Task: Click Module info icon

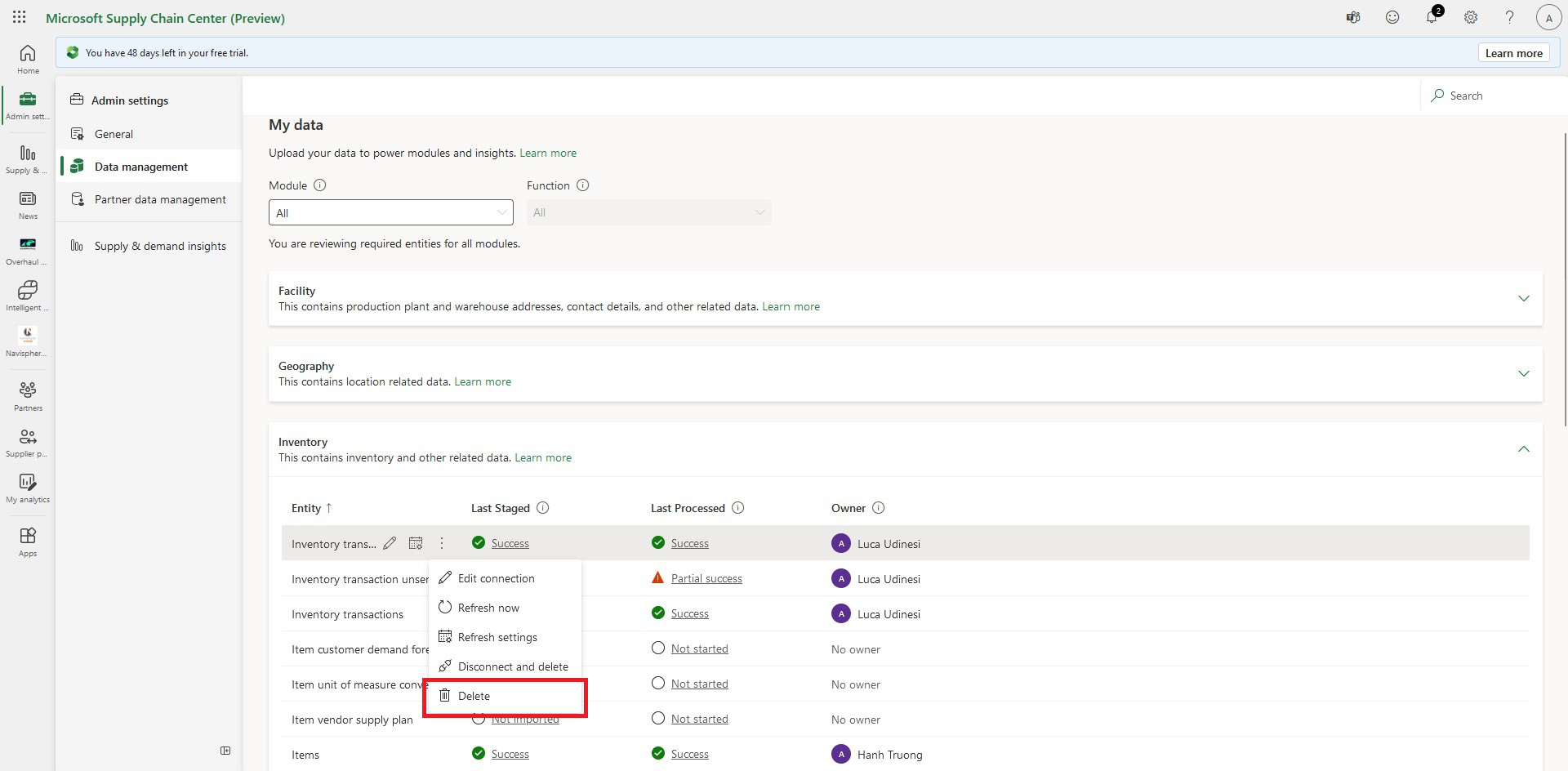Action: coord(320,185)
